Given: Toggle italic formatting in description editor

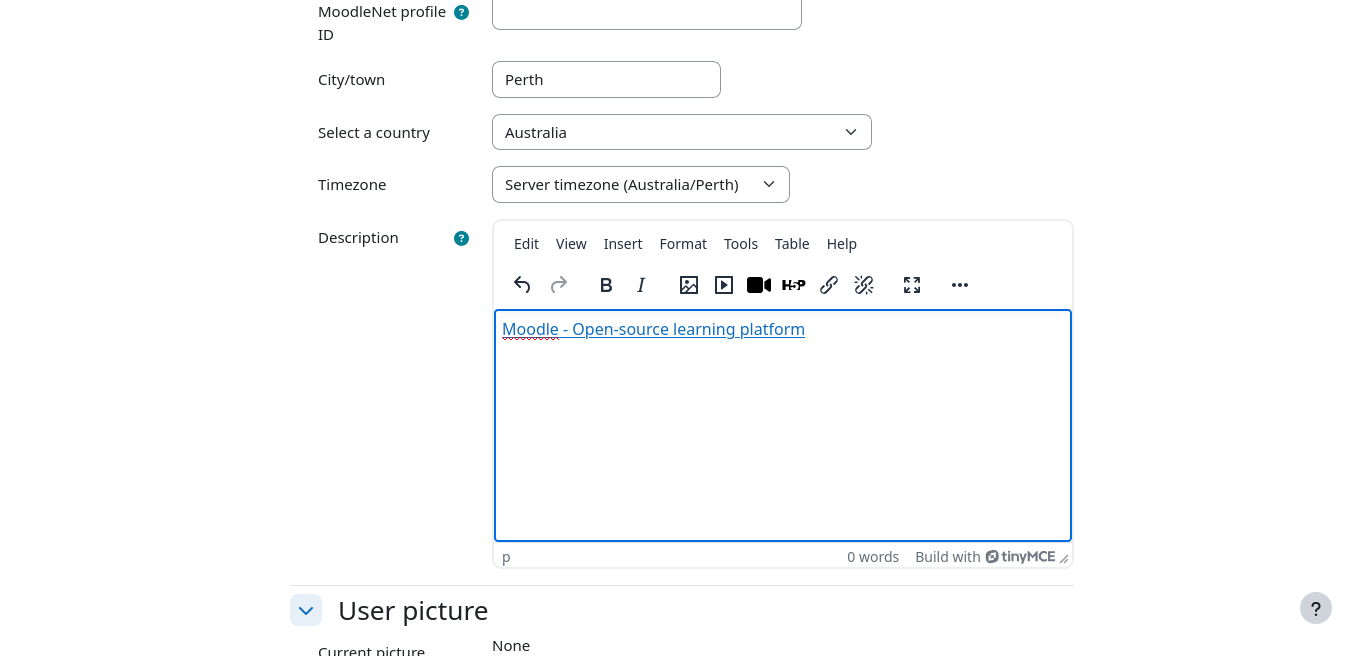Looking at the screenshot, I should (x=642, y=285).
